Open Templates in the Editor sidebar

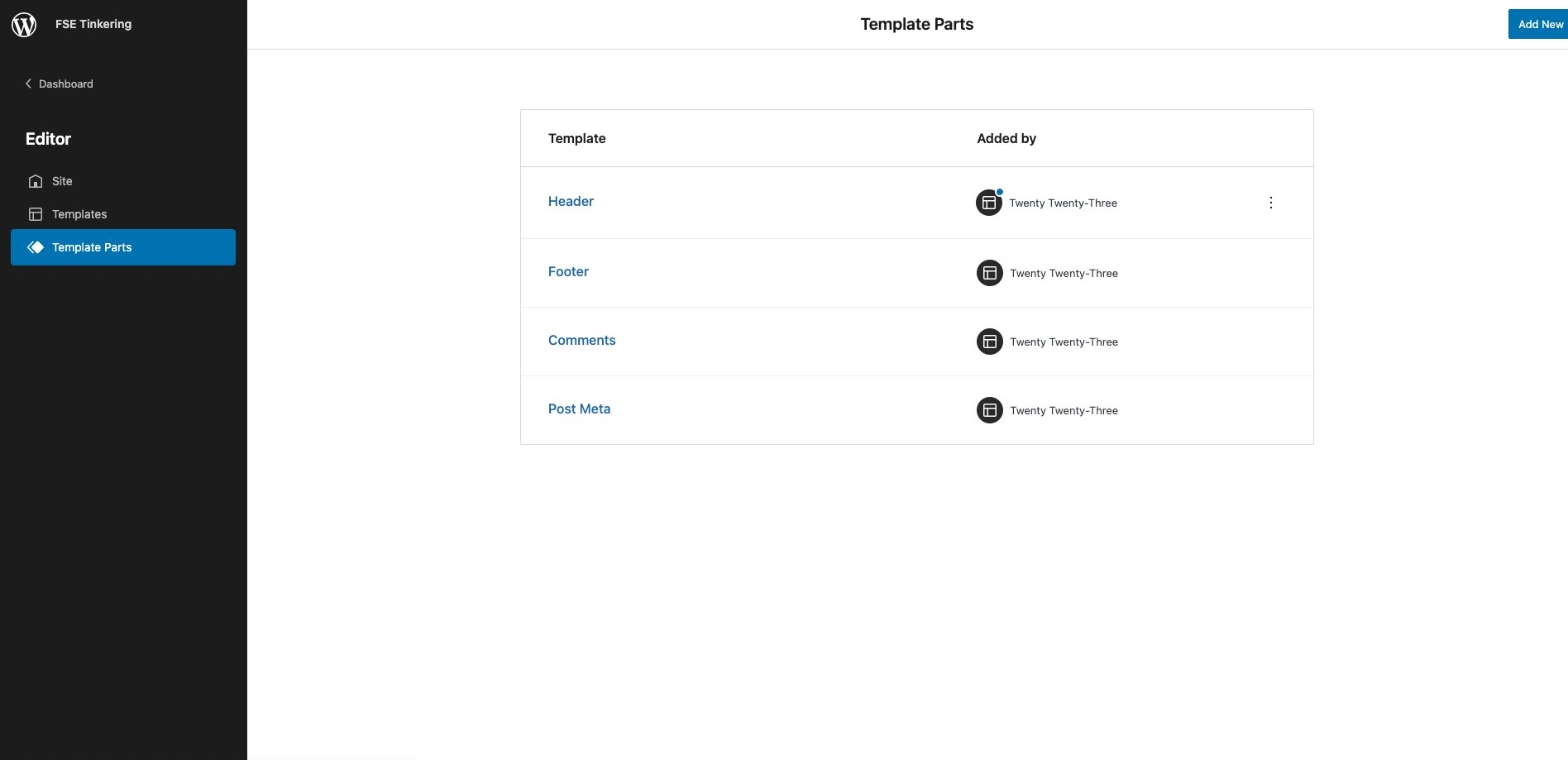click(79, 214)
